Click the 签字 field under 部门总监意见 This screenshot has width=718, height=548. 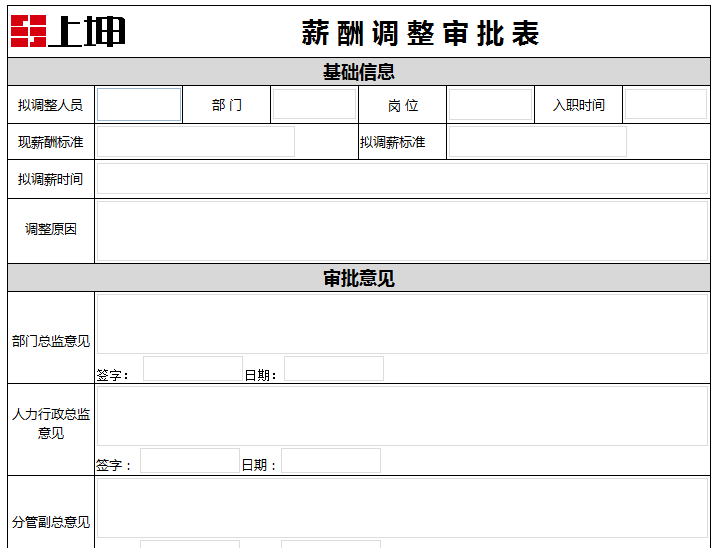point(193,369)
